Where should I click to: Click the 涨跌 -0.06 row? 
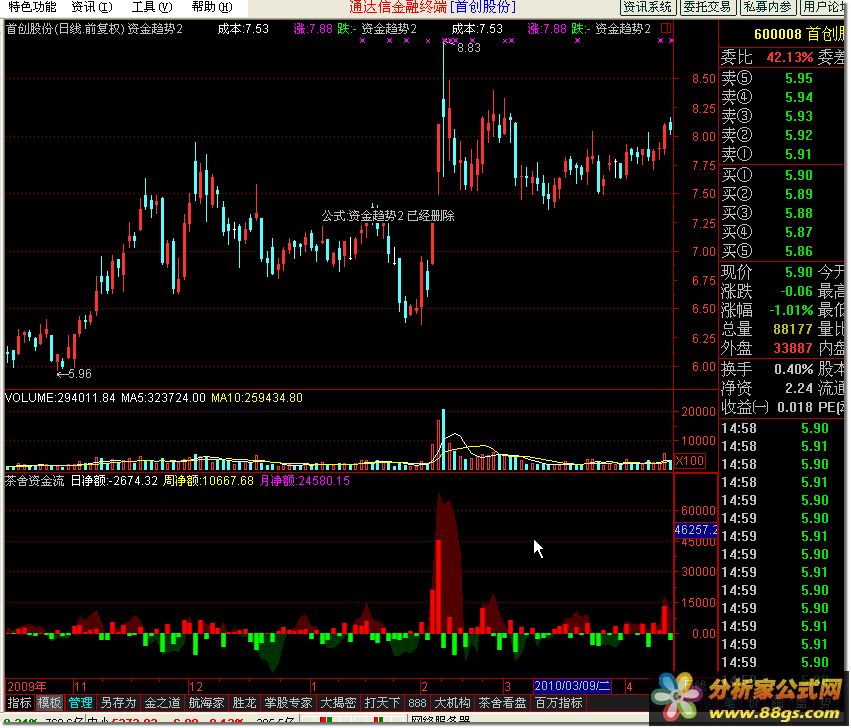coord(767,291)
